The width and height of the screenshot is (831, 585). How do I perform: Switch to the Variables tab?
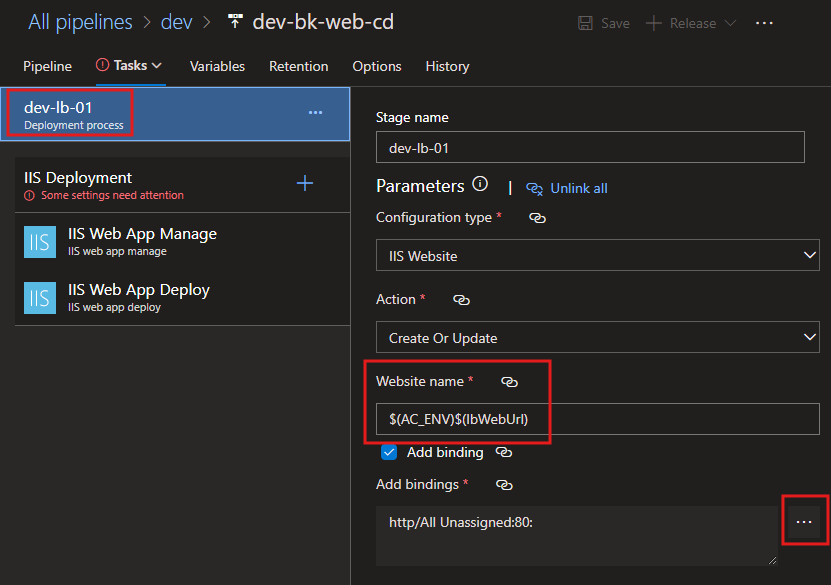[217, 66]
